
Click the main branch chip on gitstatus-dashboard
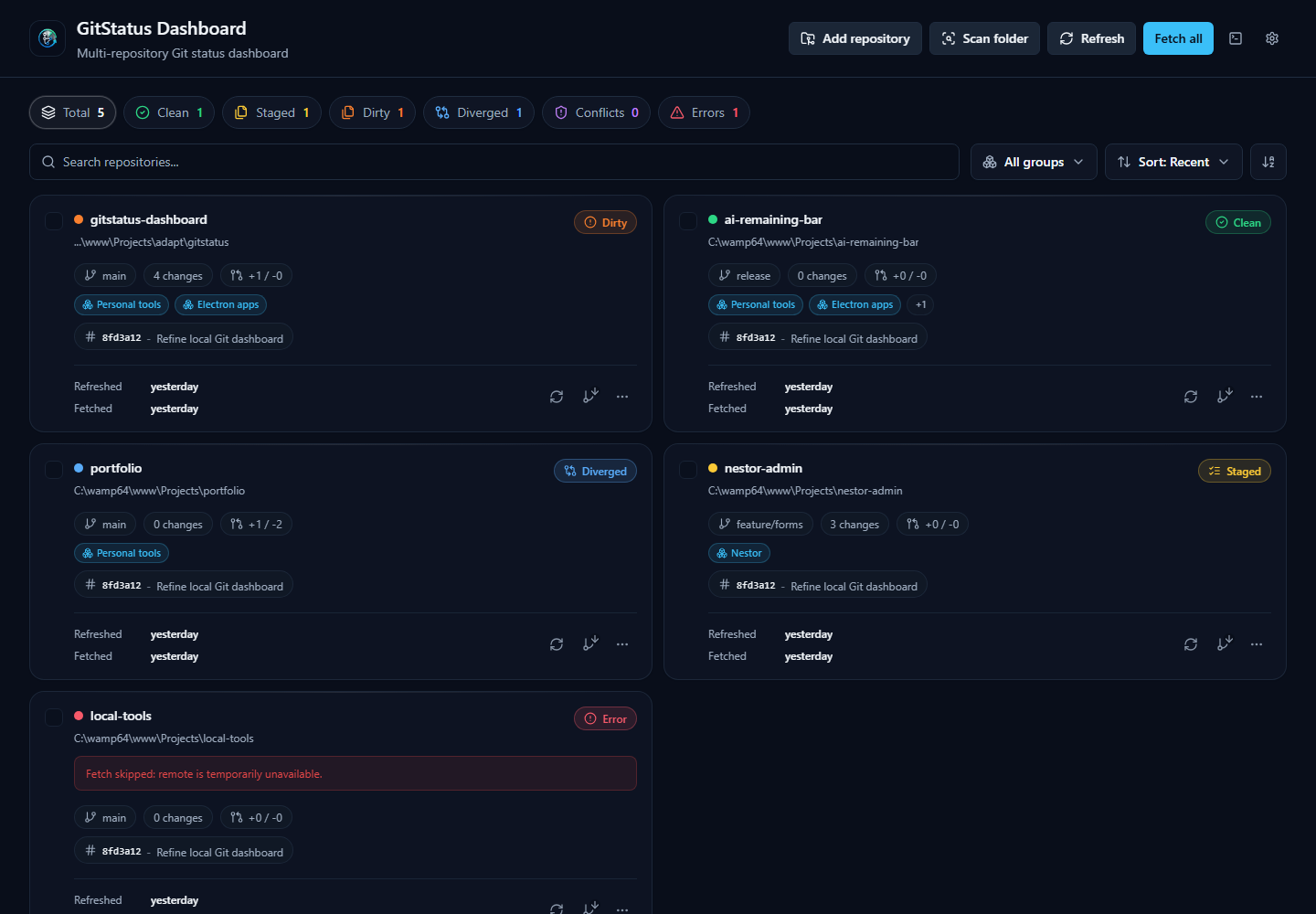(105, 275)
